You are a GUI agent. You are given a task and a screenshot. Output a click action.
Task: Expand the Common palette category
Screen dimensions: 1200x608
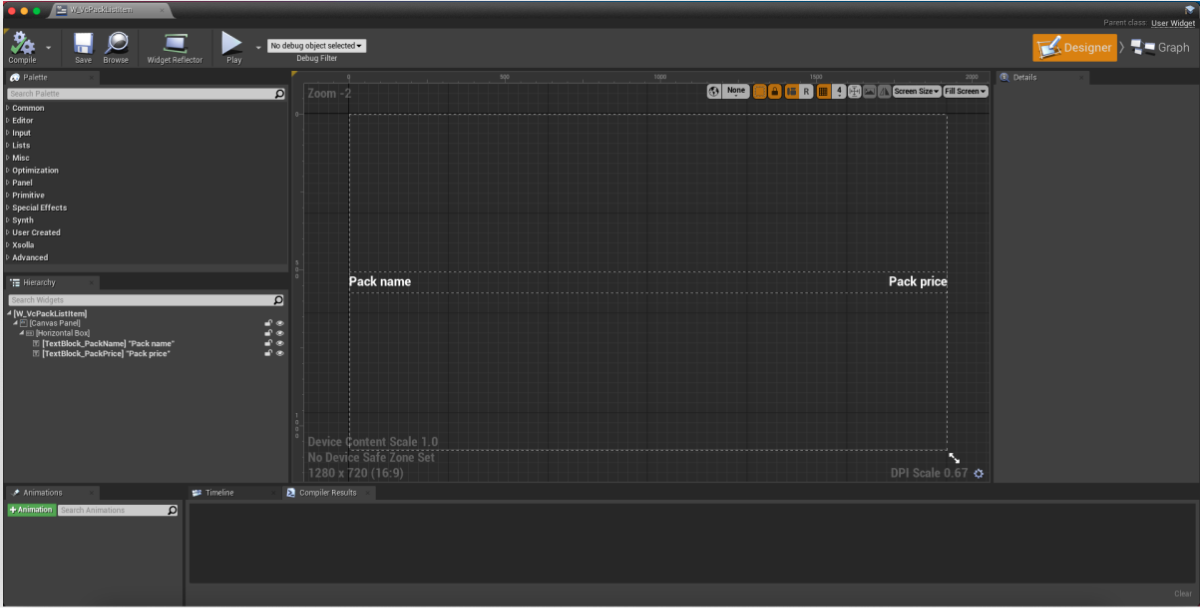pos(28,108)
